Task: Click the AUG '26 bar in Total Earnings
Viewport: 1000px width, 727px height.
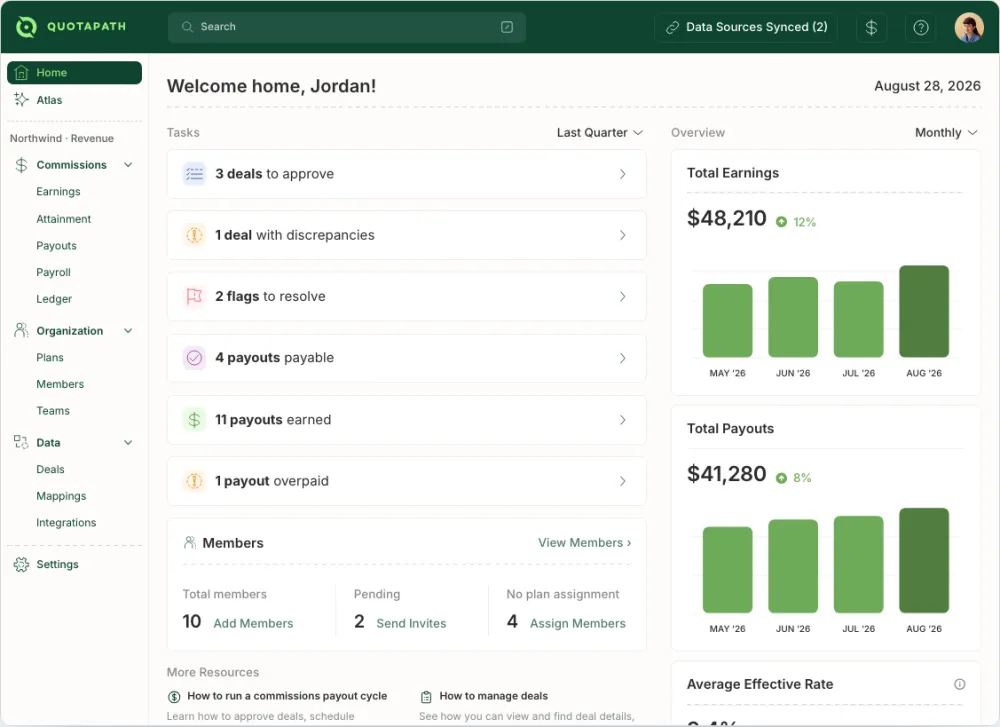Action: click(x=924, y=311)
